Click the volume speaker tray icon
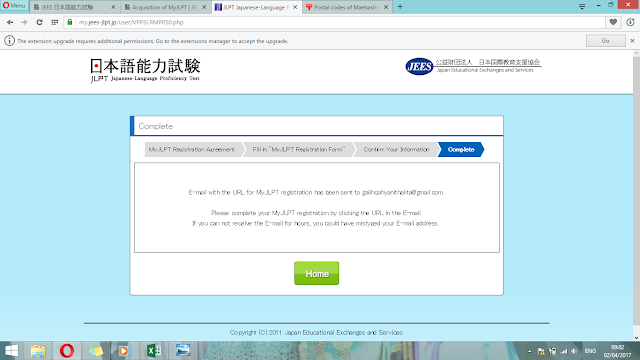 pyautogui.click(x=575, y=351)
